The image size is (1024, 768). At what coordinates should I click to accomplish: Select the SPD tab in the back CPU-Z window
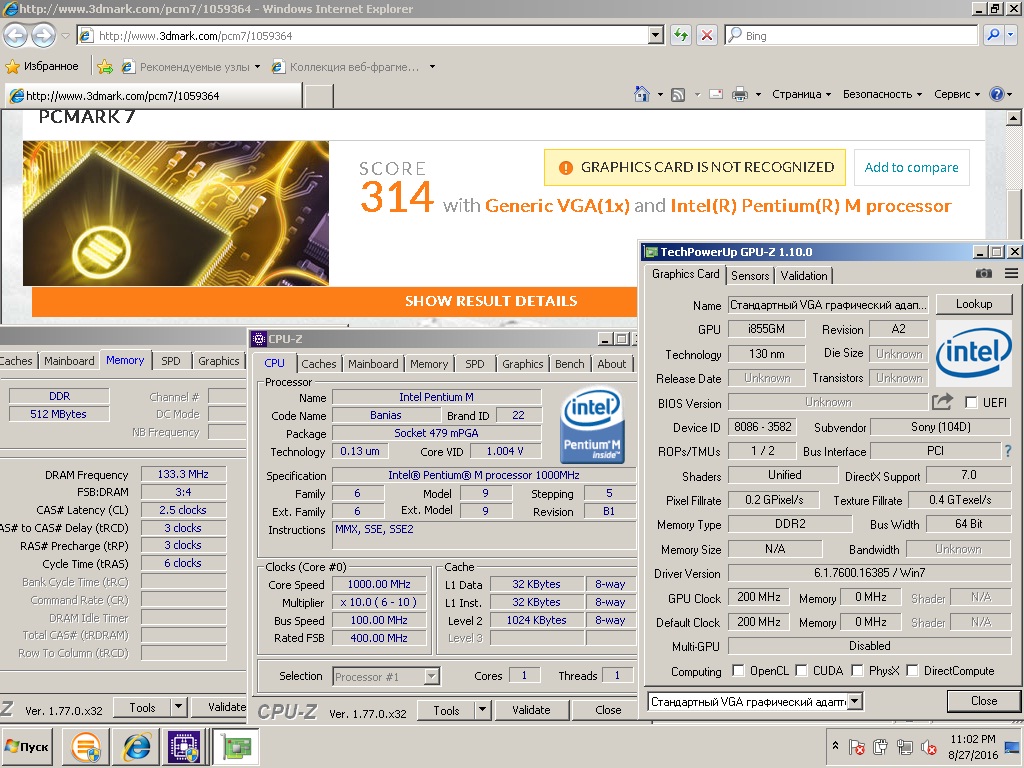point(171,360)
